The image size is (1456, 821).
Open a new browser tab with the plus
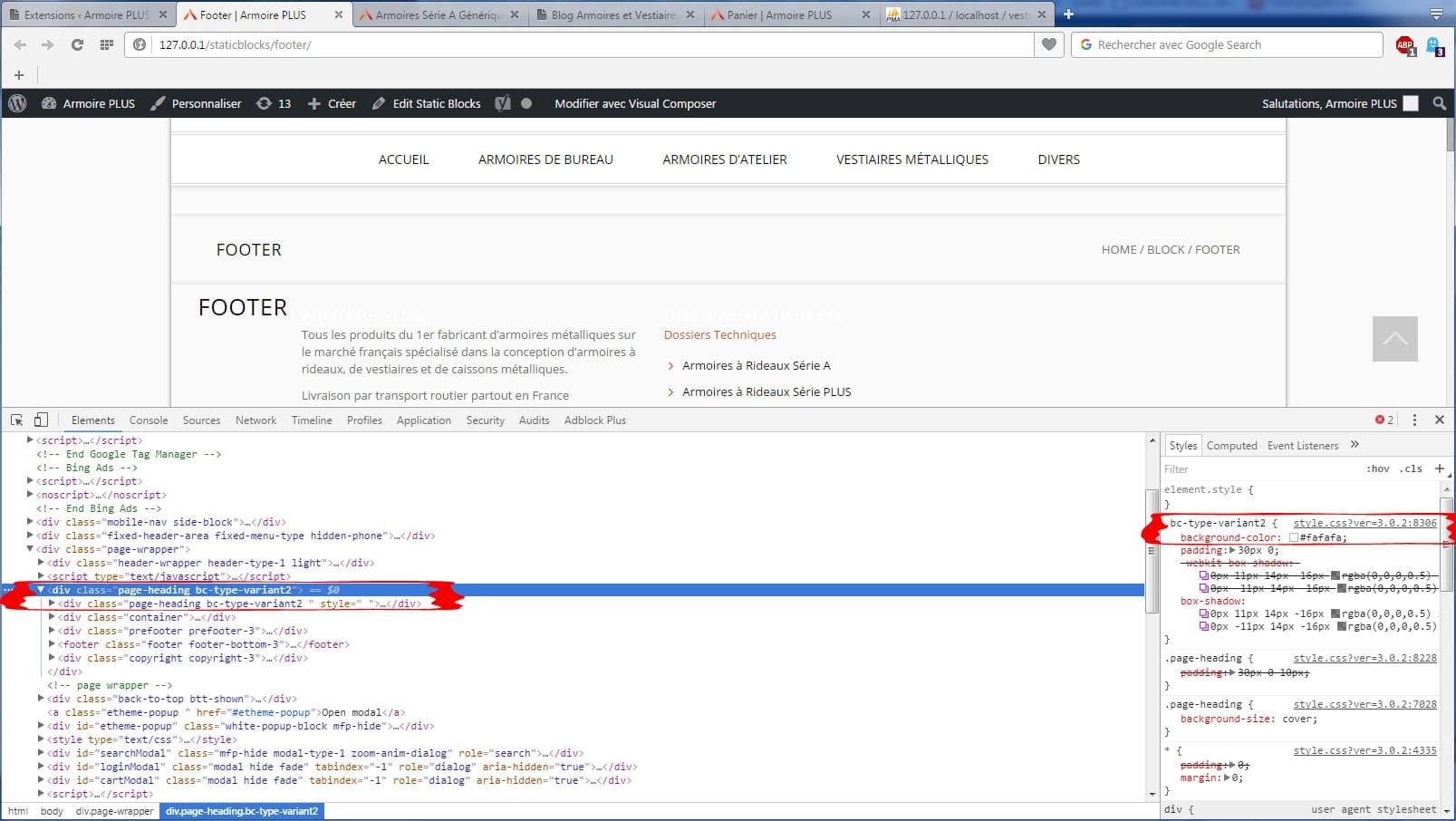1068,14
